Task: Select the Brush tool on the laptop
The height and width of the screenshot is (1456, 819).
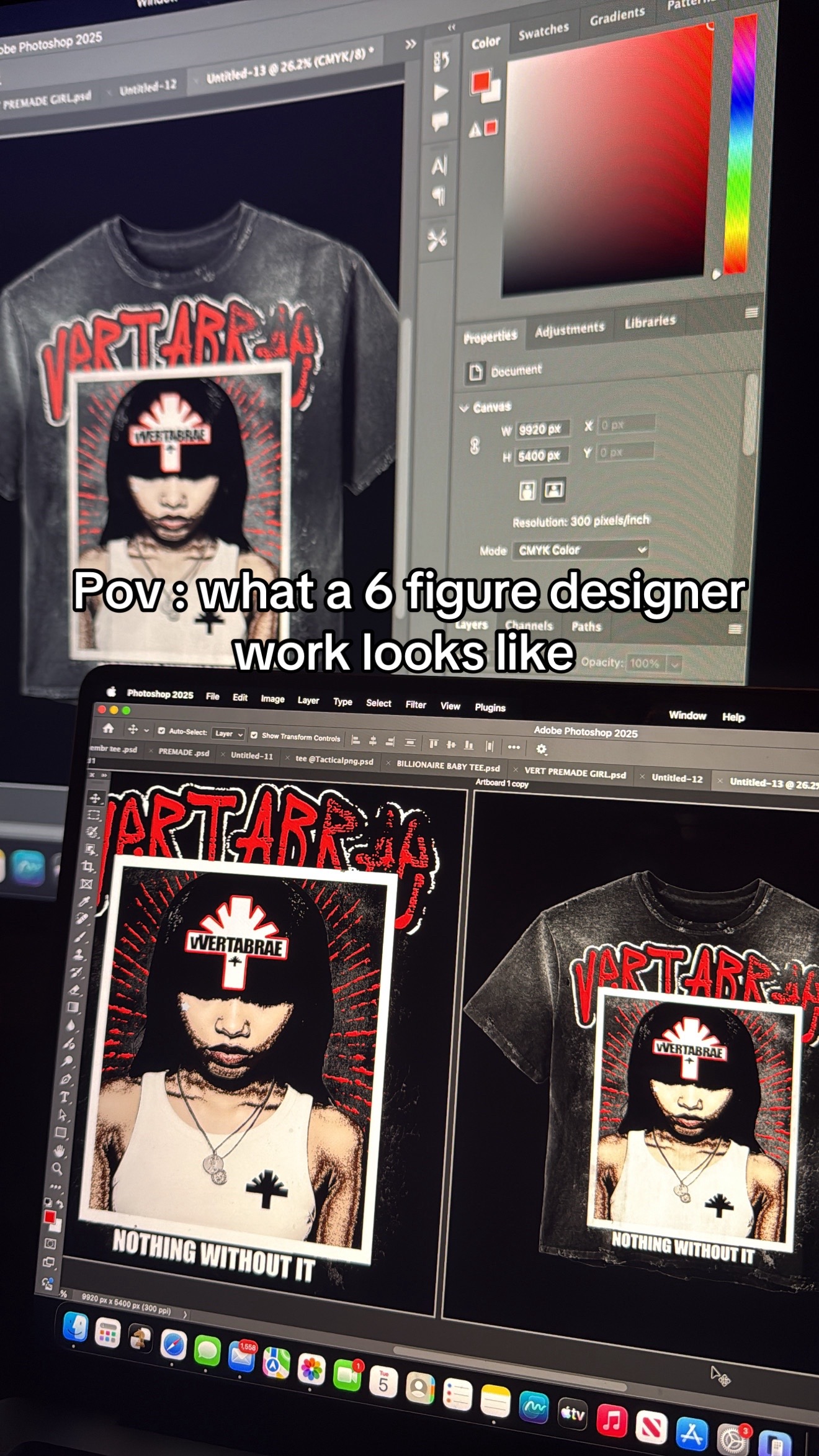Action: 81,937
